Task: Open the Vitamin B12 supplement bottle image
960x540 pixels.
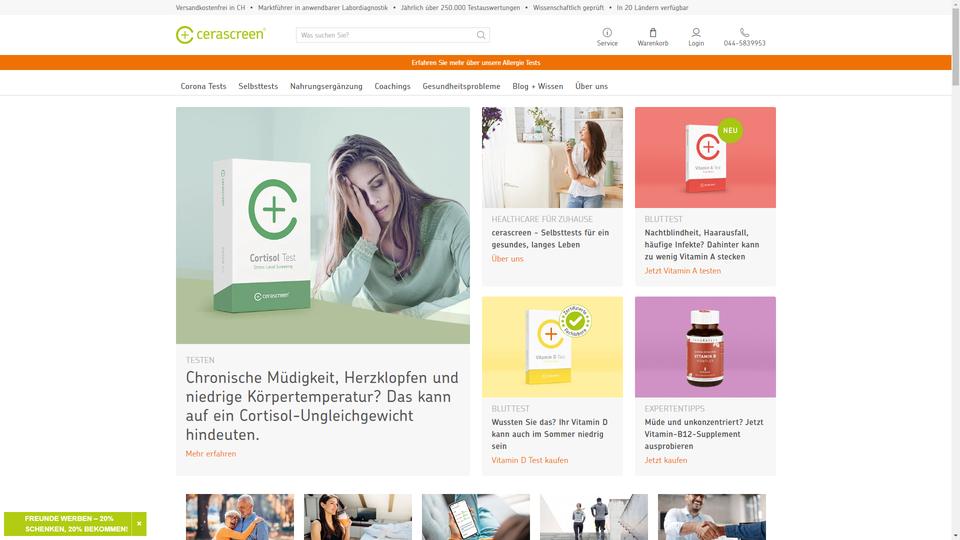Action: [705, 347]
